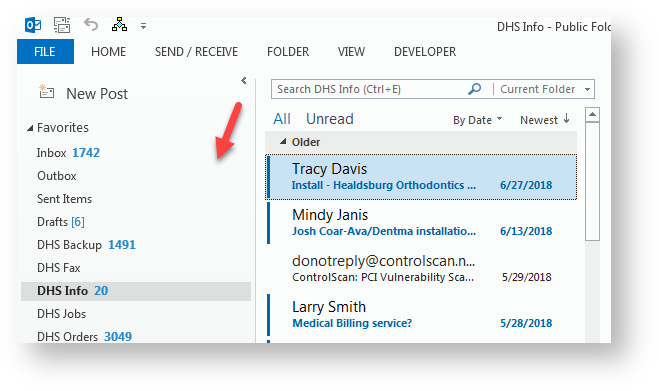Show only Unread messages
The height and width of the screenshot is (391, 659).
(x=330, y=119)
